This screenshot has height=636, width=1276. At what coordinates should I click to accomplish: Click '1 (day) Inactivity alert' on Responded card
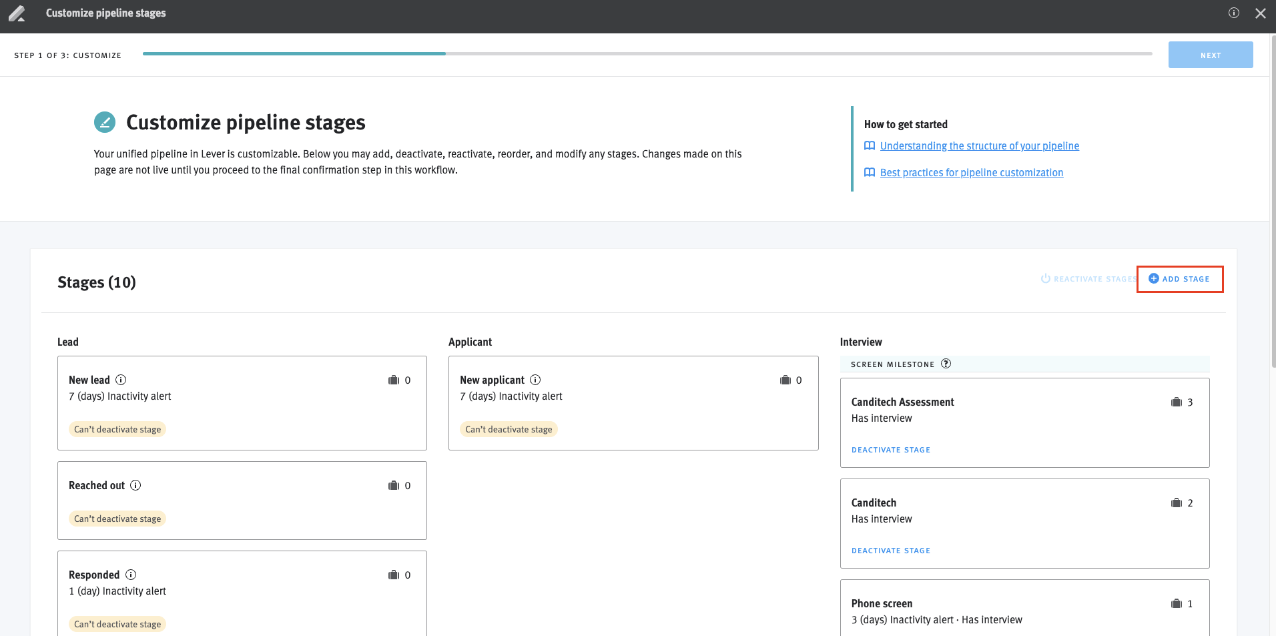click(x=118, y=591)
